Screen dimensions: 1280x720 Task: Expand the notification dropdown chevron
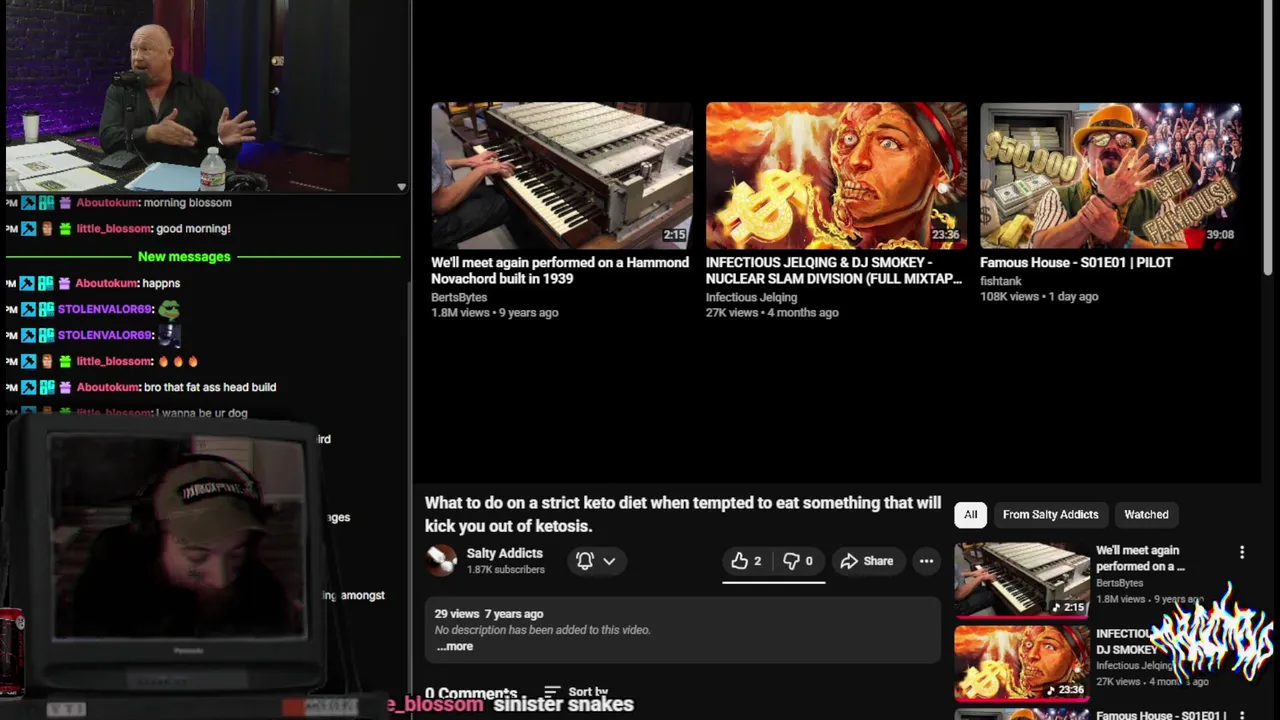[x=609, y=561]
